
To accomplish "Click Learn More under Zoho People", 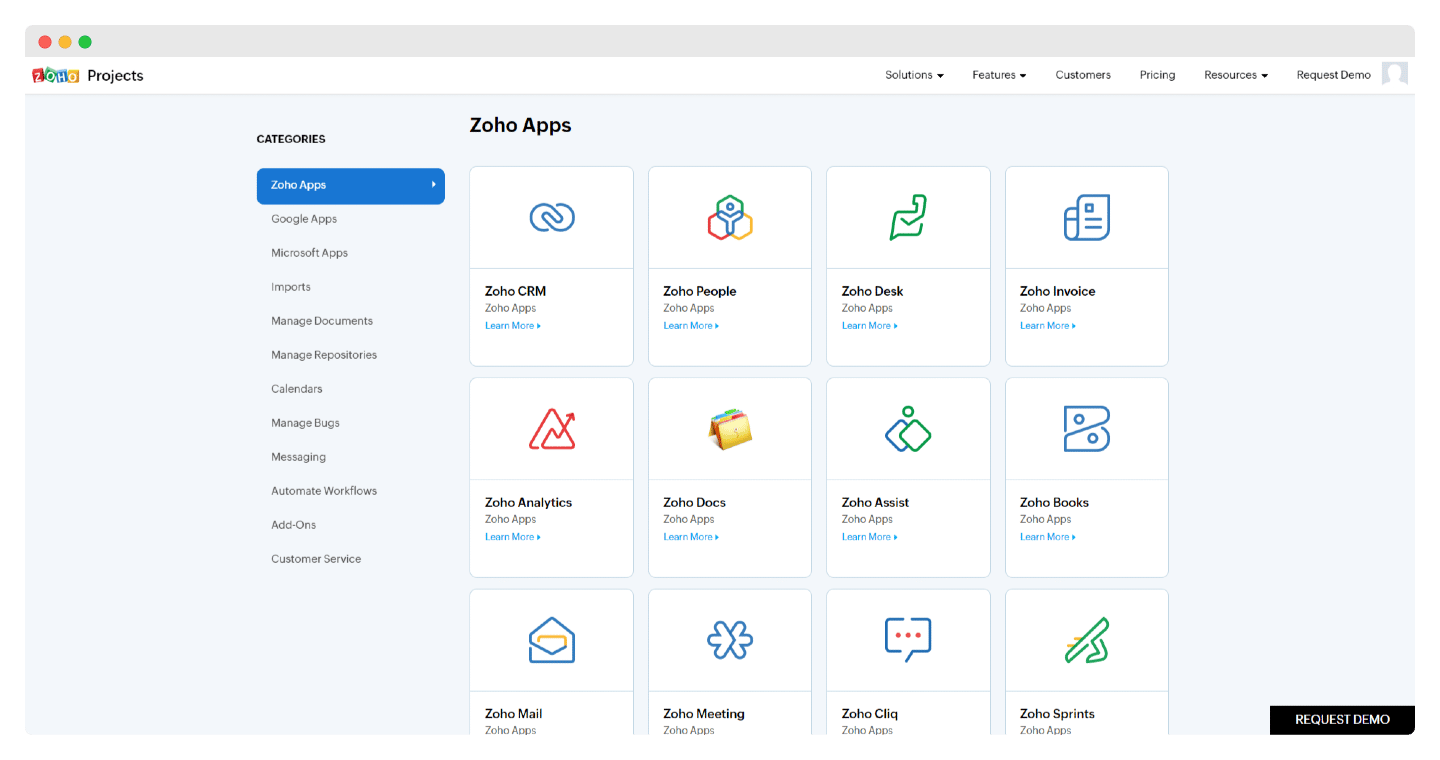I will 691,326.
